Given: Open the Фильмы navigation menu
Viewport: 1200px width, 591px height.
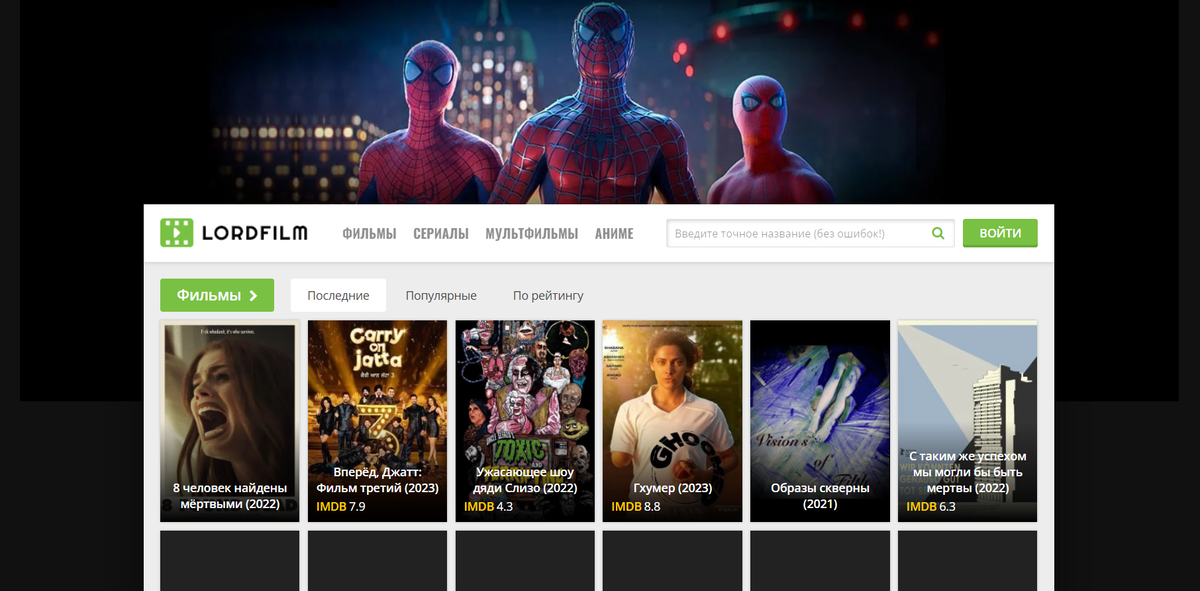Looking at the screenshot, I should click(369, 234).
